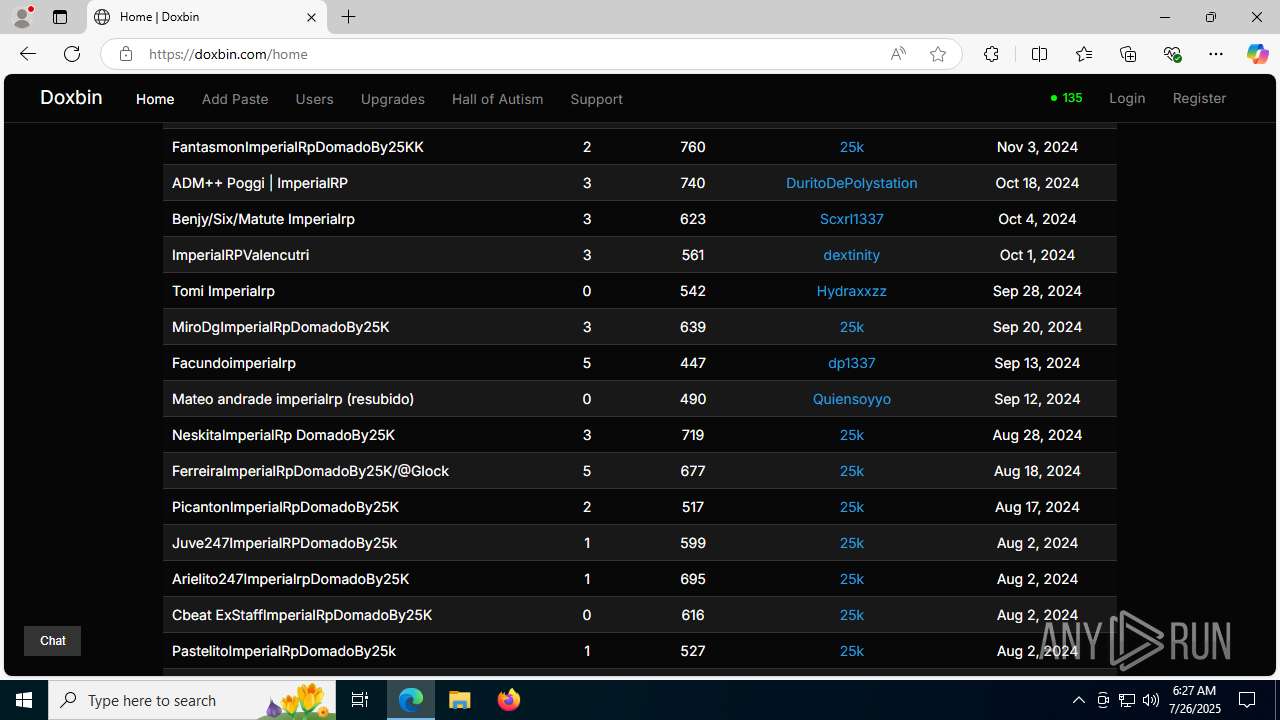The width and height of the screenshot is (1280, 720).
Task: Open the Collections icon
Action: (1128, 54)
